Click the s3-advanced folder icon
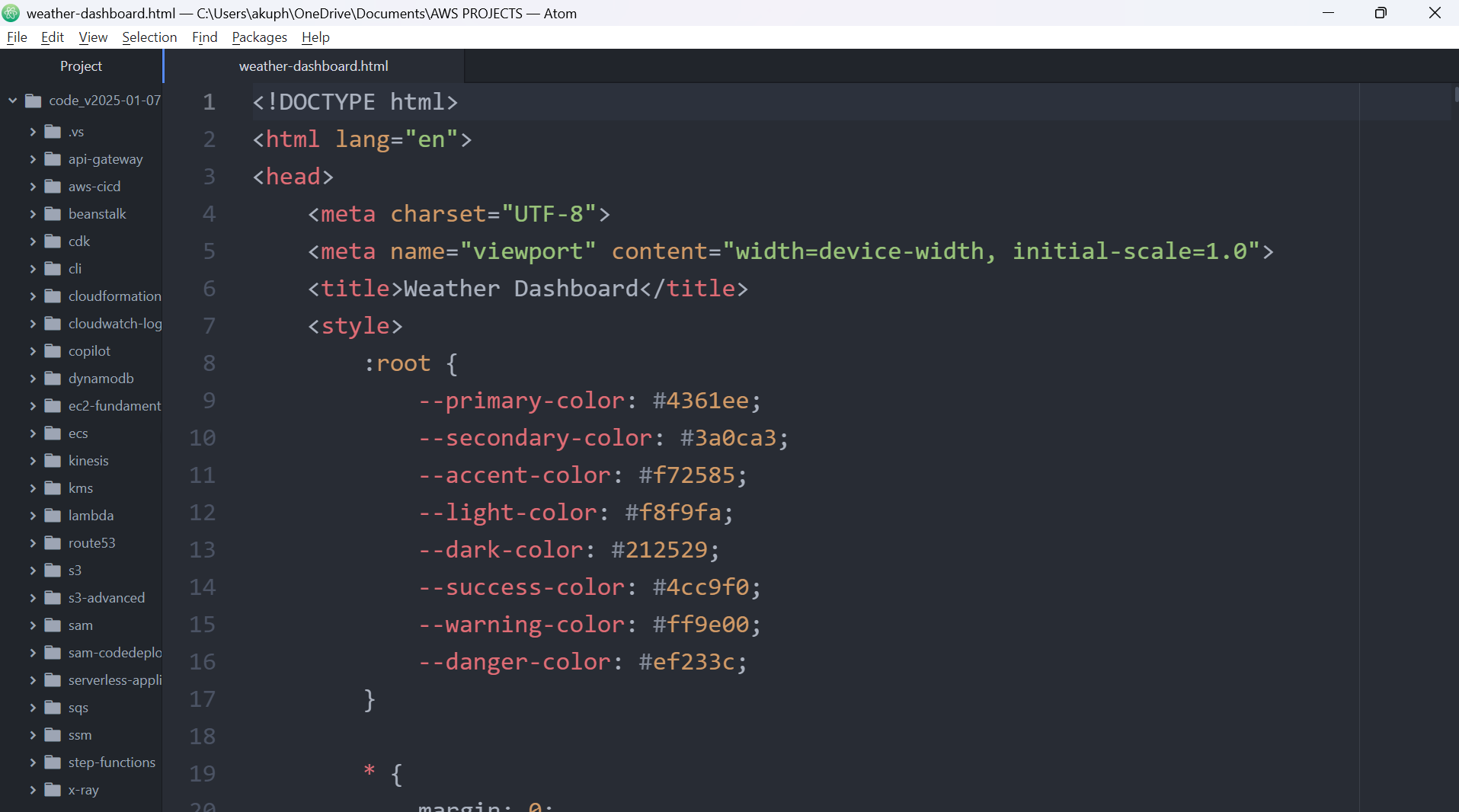This screenshot has height=812, width=1459. [53, 598]
